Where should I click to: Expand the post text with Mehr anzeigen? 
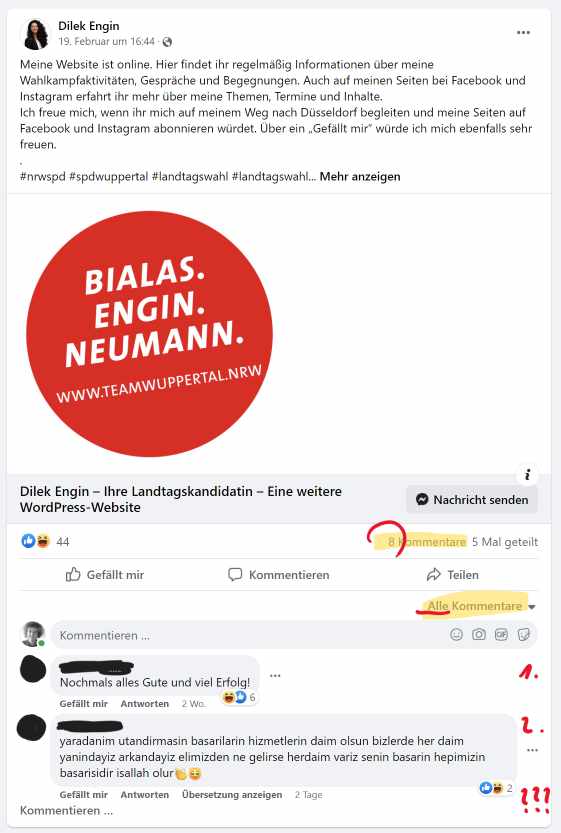[x=360, y=176]
